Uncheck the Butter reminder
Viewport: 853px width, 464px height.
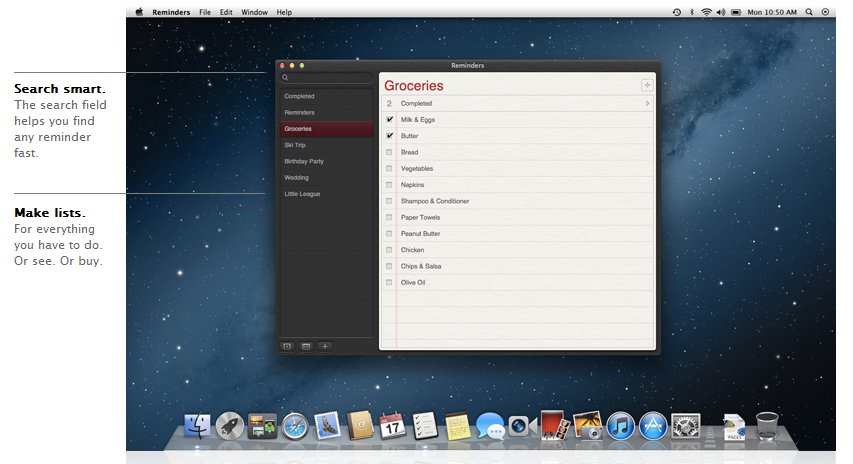point(390,136)
